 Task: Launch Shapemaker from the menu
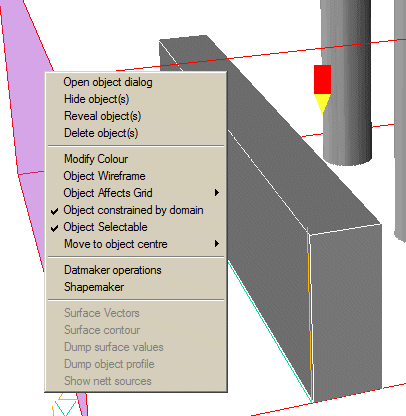pyautogui.click(x=136, y=287)
